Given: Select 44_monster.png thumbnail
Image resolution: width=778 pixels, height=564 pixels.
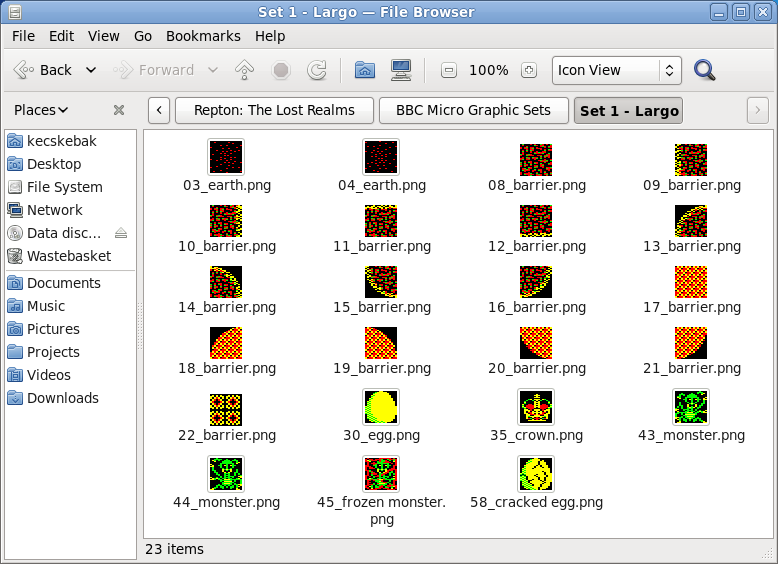Looking at the screenshot, I should coord(226,474).
